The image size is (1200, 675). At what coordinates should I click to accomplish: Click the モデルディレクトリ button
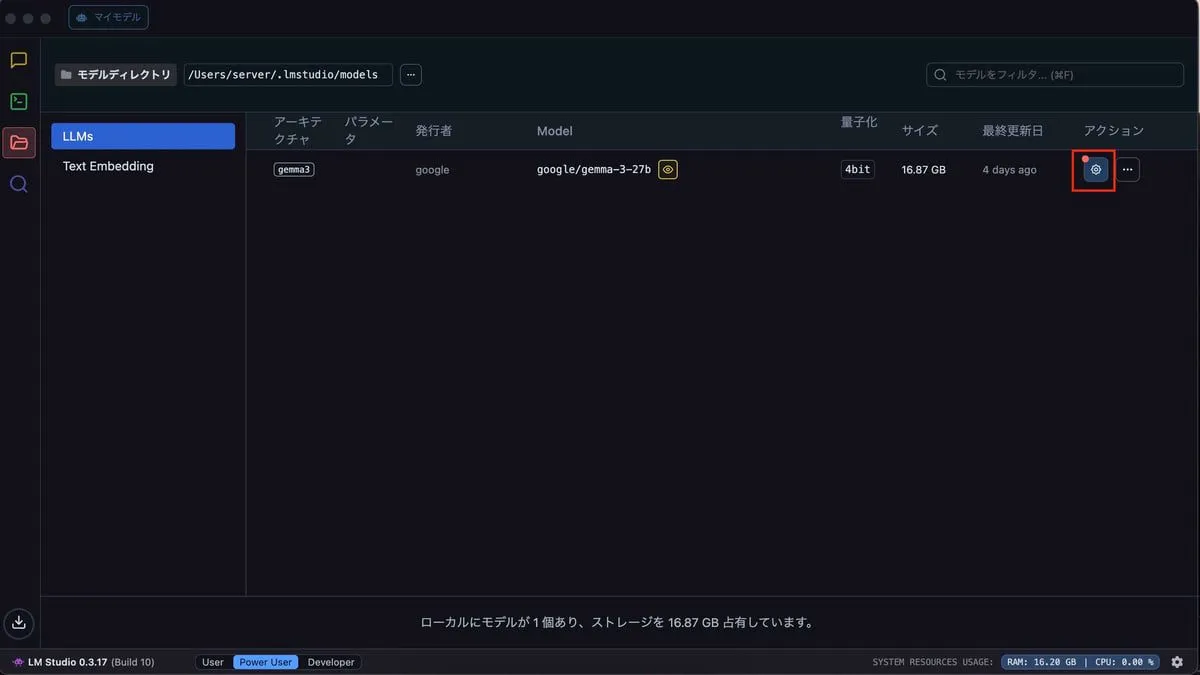coord(115,75)
